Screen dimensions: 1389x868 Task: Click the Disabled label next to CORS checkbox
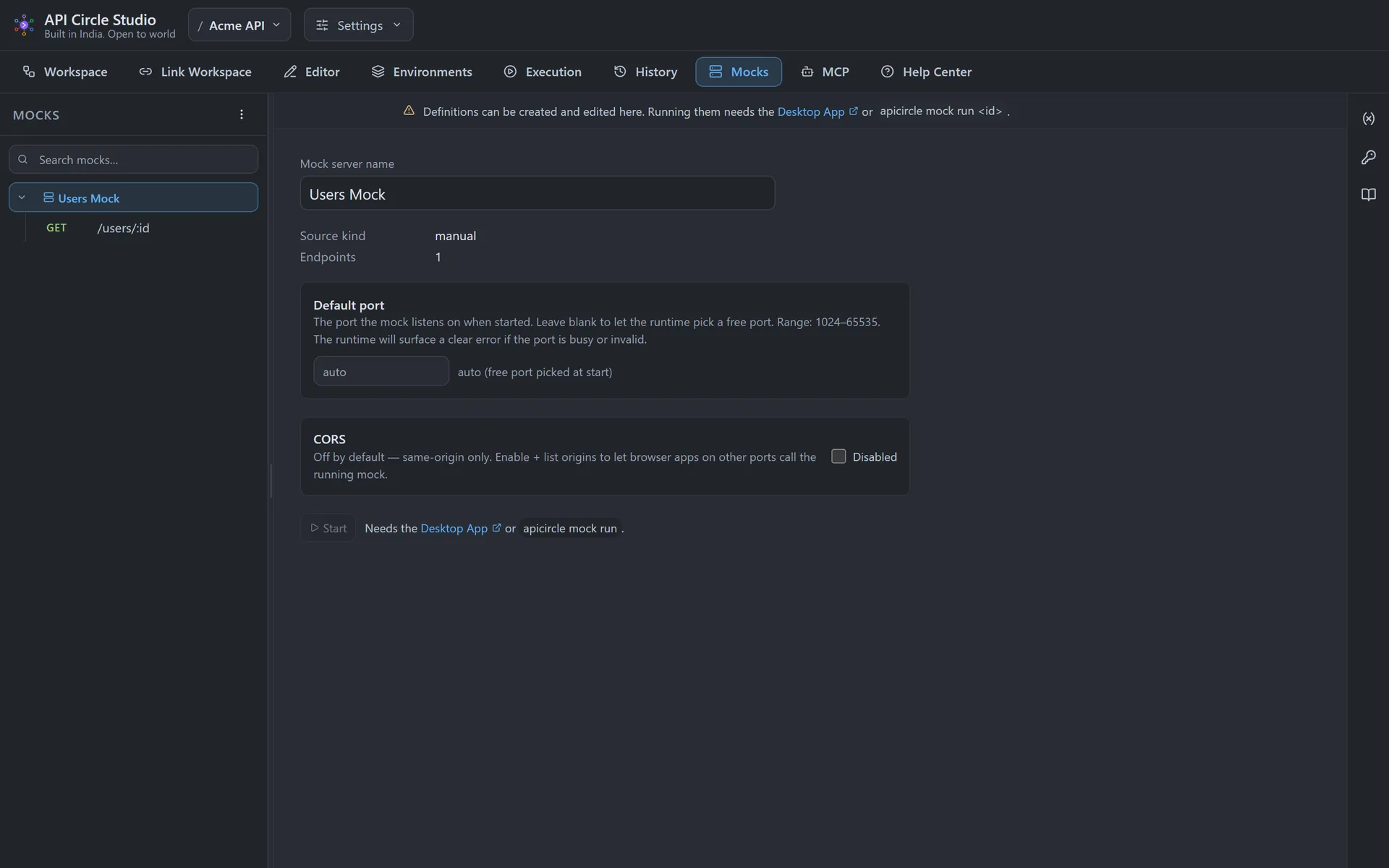tap(875, 456)
